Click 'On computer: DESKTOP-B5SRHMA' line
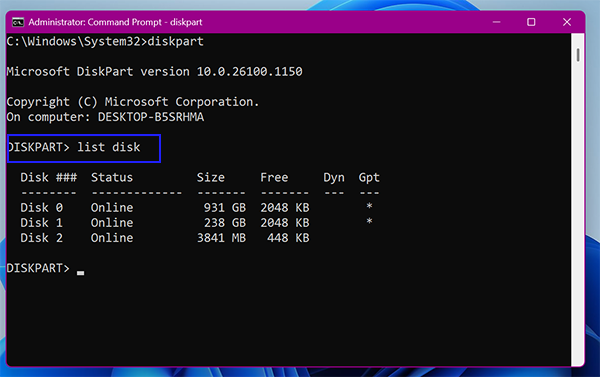The height and width of the screenshot is (377, 600). [x=105, y=117]
